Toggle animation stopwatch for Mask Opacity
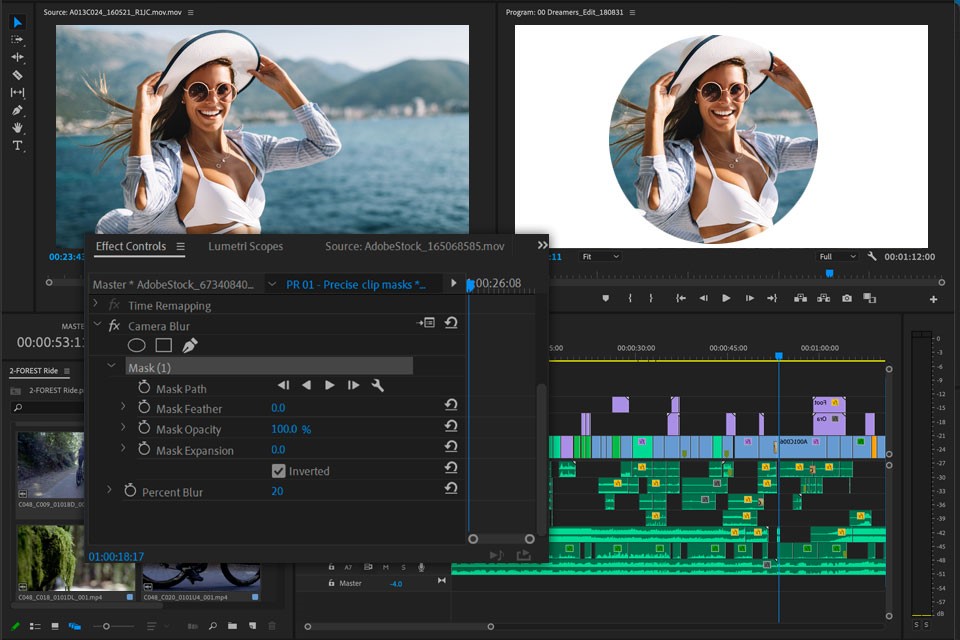 (144, 429)
